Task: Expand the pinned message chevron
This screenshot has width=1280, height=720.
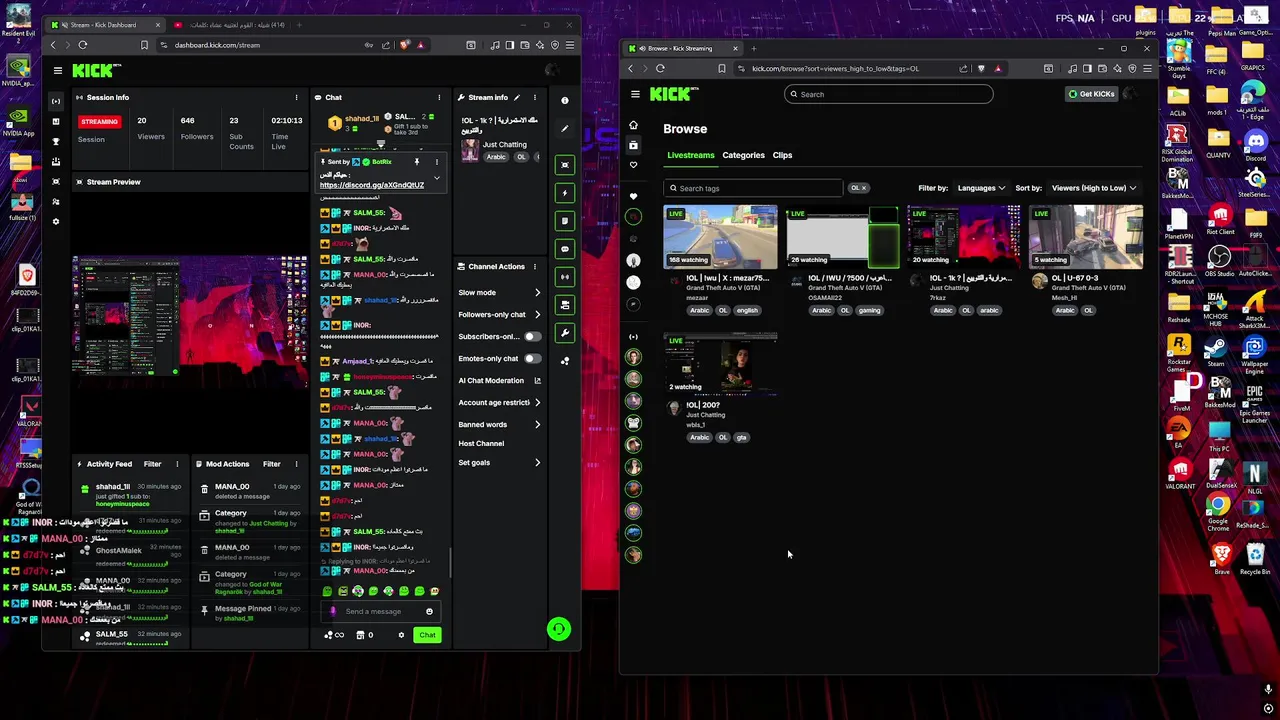Action: coord(436,178)
